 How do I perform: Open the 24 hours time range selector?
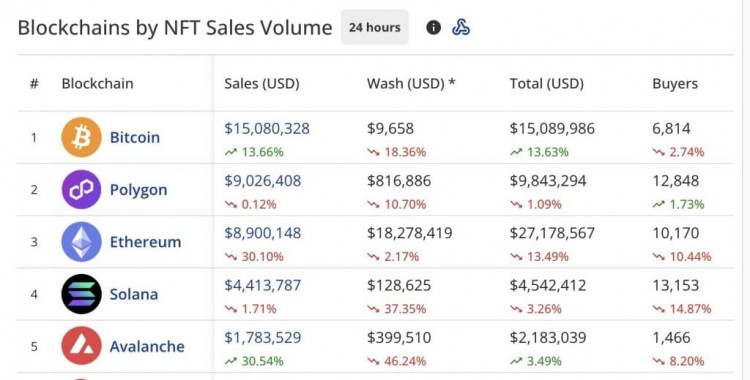tap(375, 27)
